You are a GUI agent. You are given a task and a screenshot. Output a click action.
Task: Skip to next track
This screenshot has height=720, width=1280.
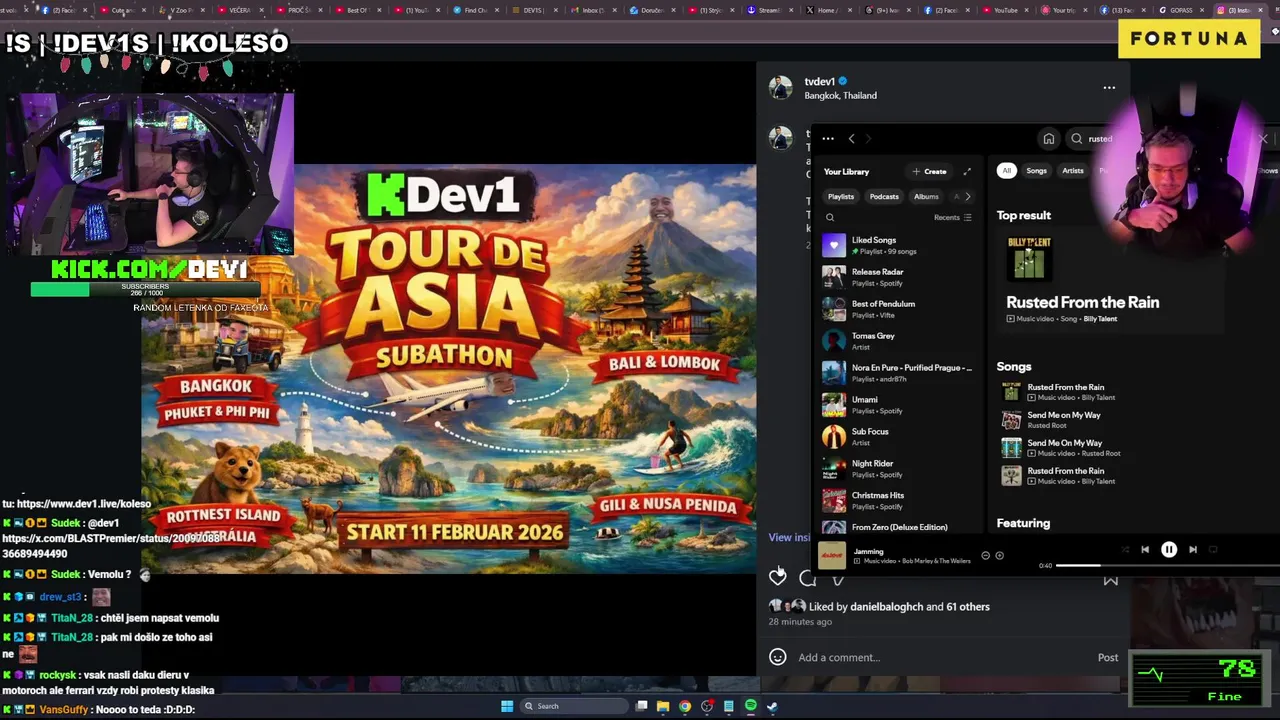pyautogui.click(x=1192, y=549)
